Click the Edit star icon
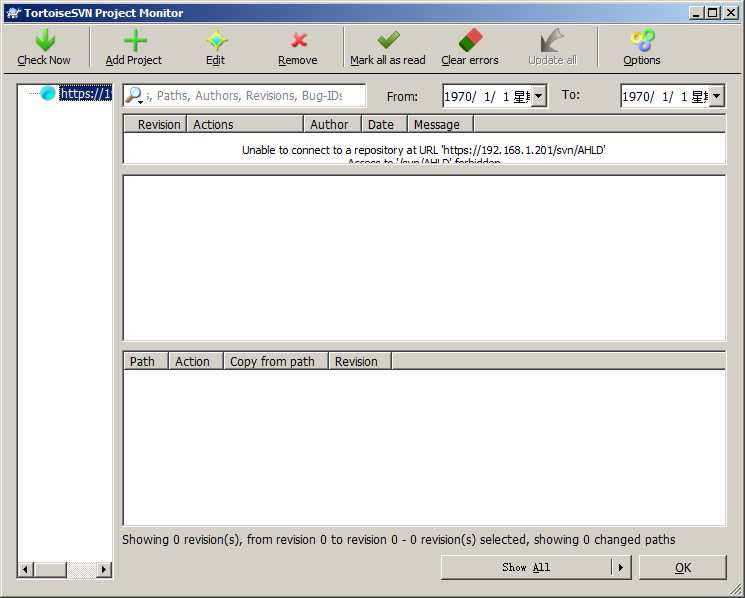This screenshot has width=745, height=598. (x=217, y=40)
